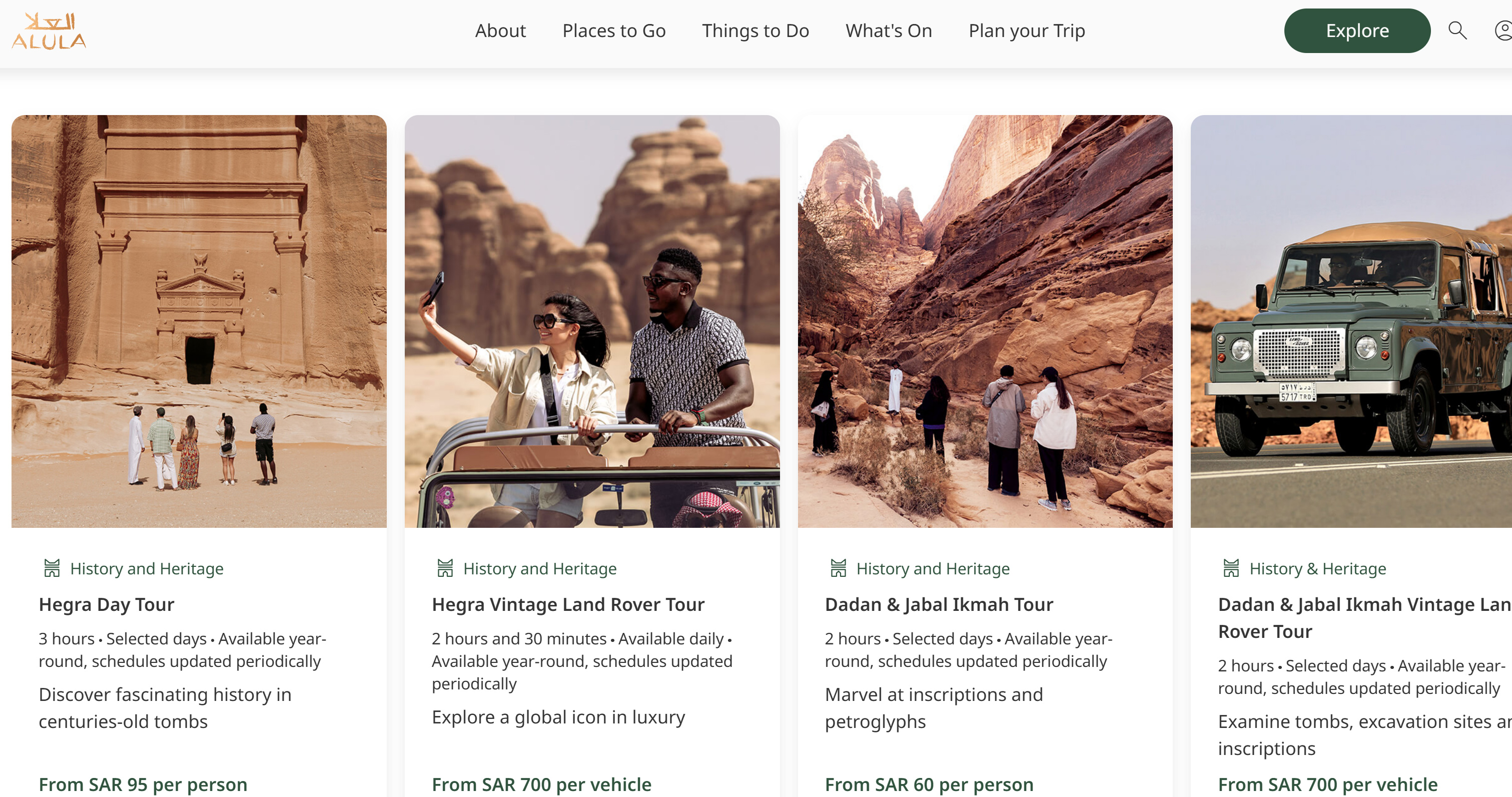Click the Hegra tomb facade photo
Viewport: 1512px width, 797px height.
(x=199, y=321)
